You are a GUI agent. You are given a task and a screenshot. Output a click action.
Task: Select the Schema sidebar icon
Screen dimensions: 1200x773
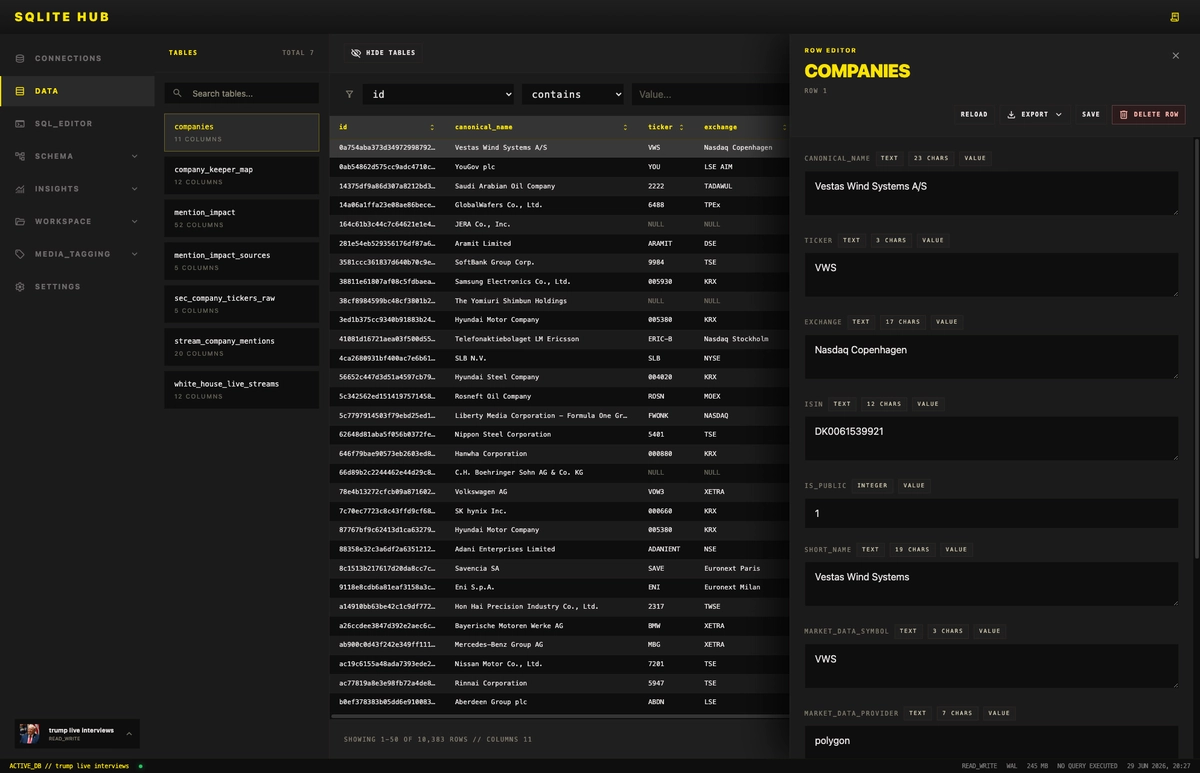tap(20, 156)
